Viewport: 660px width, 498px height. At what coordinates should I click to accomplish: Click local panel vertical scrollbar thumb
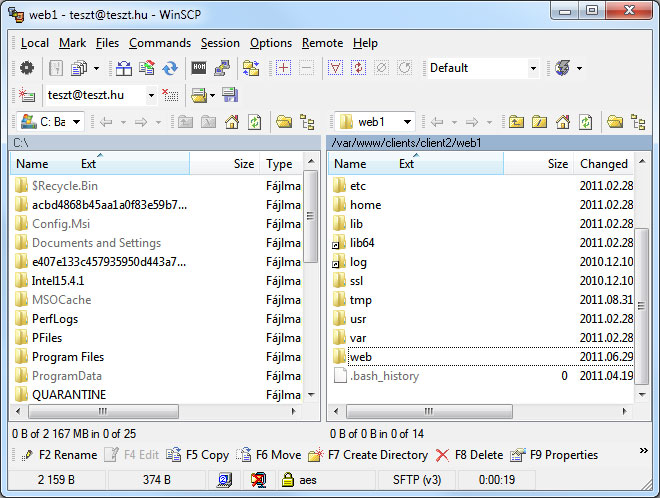310,216
